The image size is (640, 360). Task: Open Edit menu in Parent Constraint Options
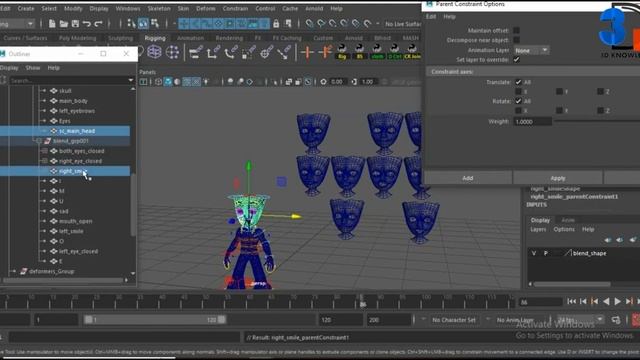pos(431,17)
